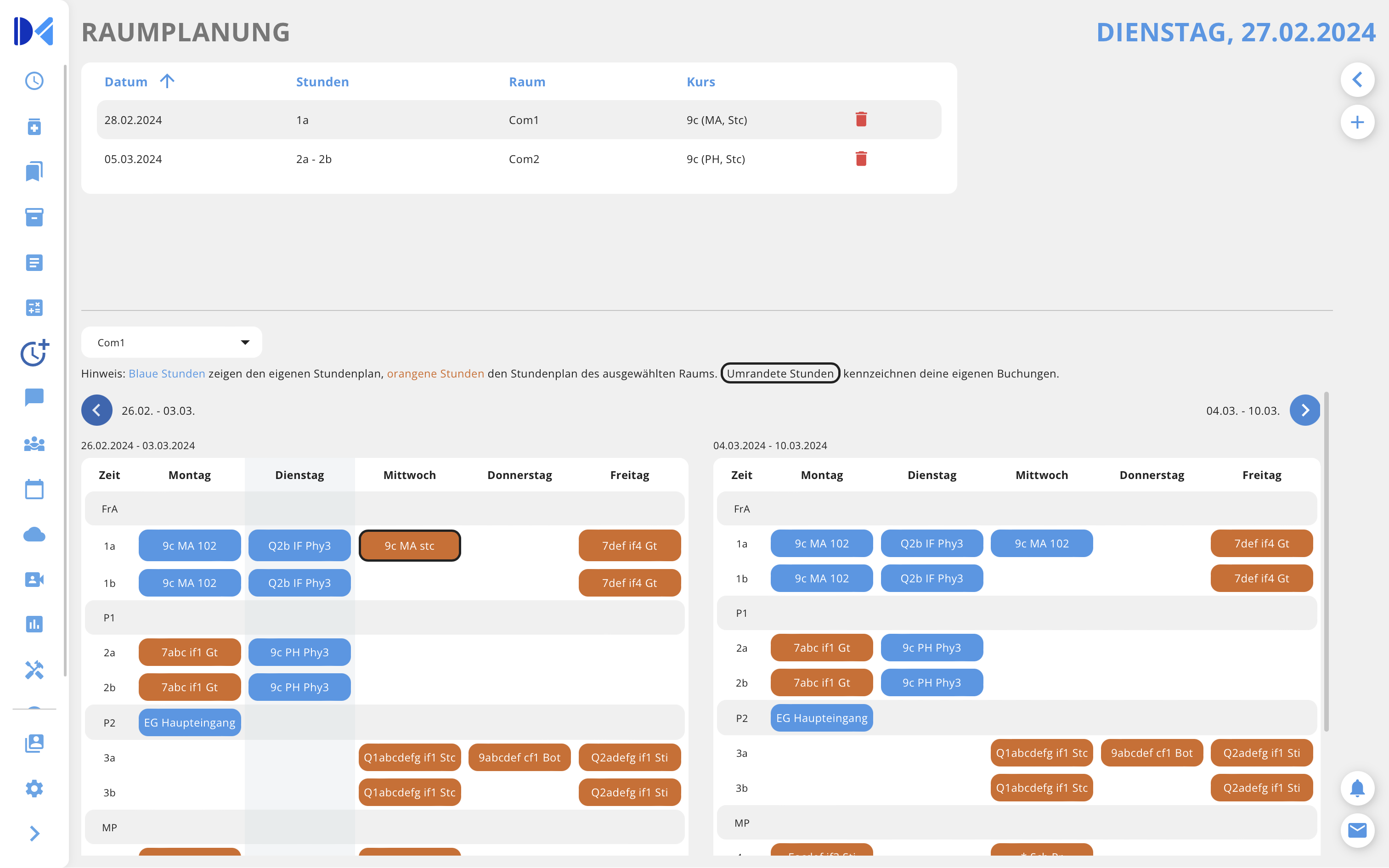
Task: Go to the previous week
Action: 96,411
